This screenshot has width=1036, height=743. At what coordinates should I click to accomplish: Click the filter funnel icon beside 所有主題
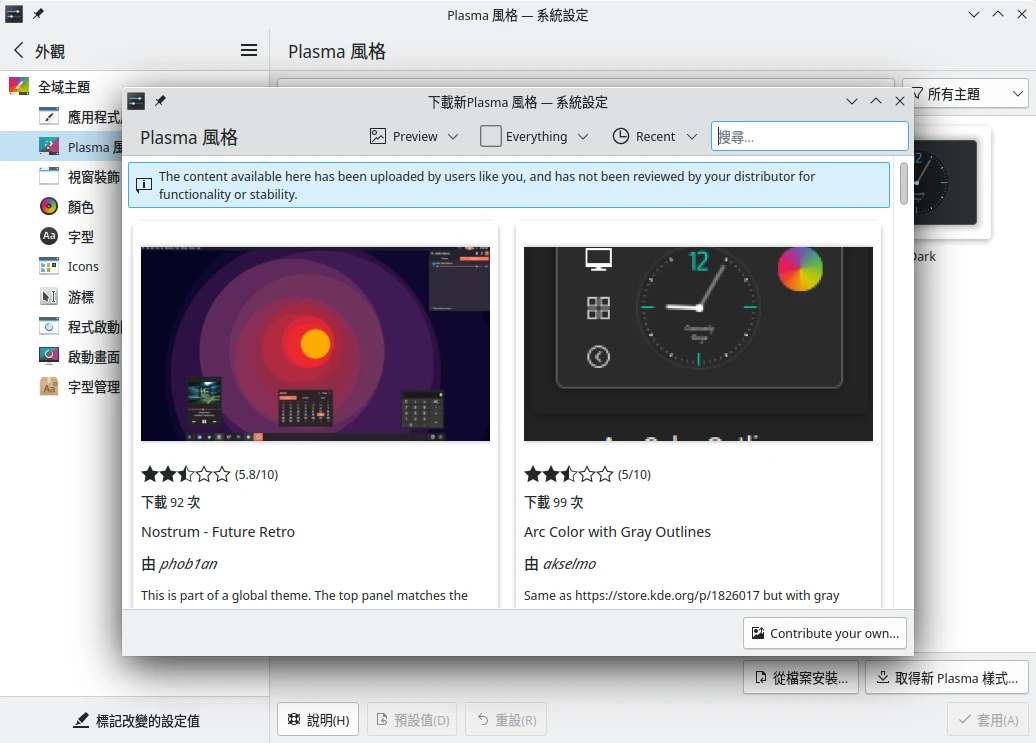(918, 94)
